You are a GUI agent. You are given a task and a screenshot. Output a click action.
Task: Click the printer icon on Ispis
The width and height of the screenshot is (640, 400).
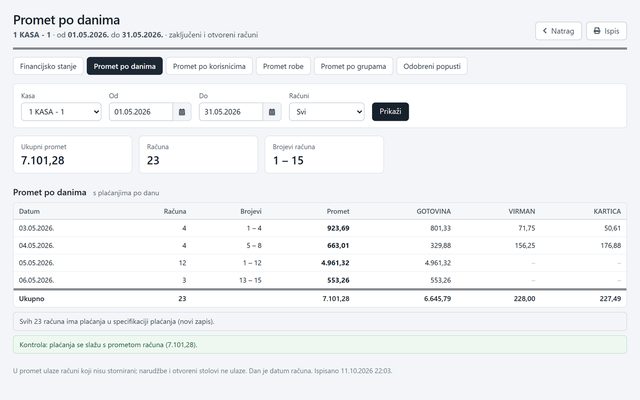pos(597,31)
